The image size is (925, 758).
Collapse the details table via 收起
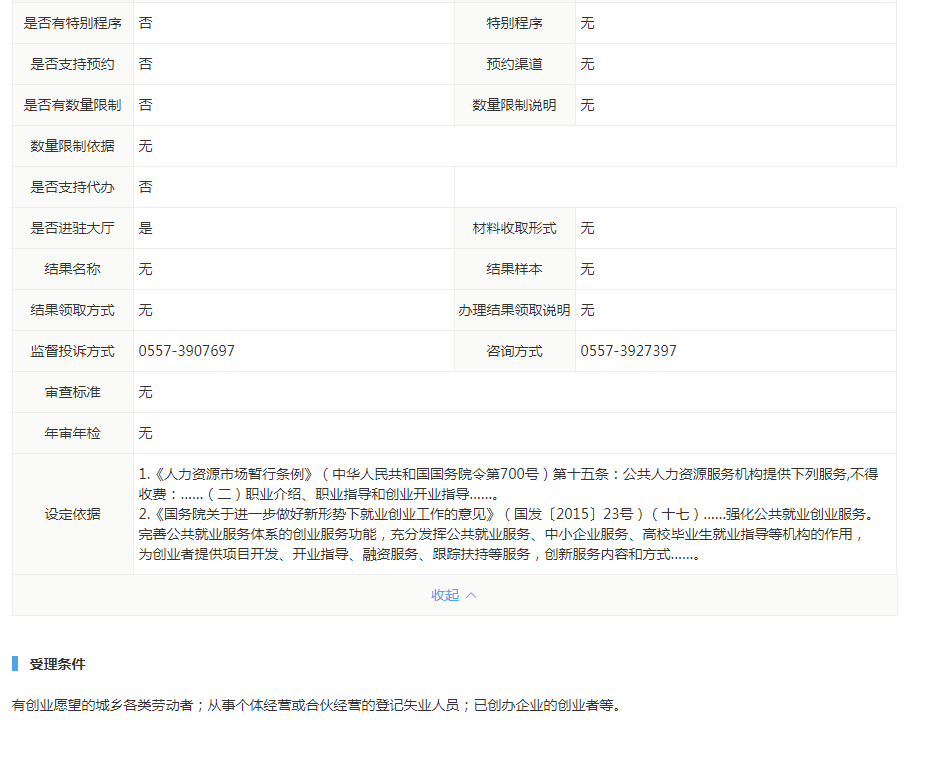tap(445, 595)
